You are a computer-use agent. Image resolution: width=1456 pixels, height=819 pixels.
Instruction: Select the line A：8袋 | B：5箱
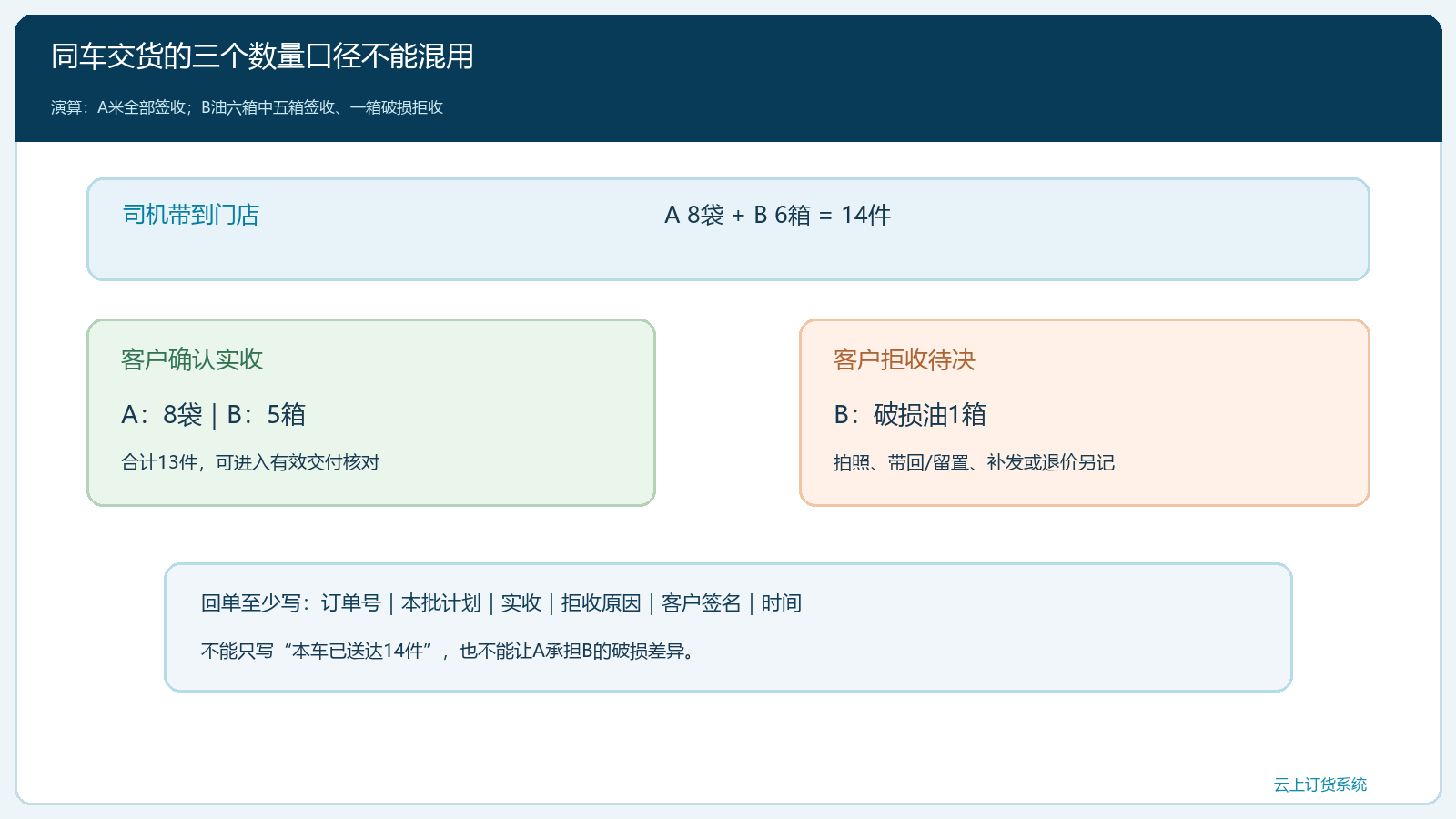pos(214,415)
